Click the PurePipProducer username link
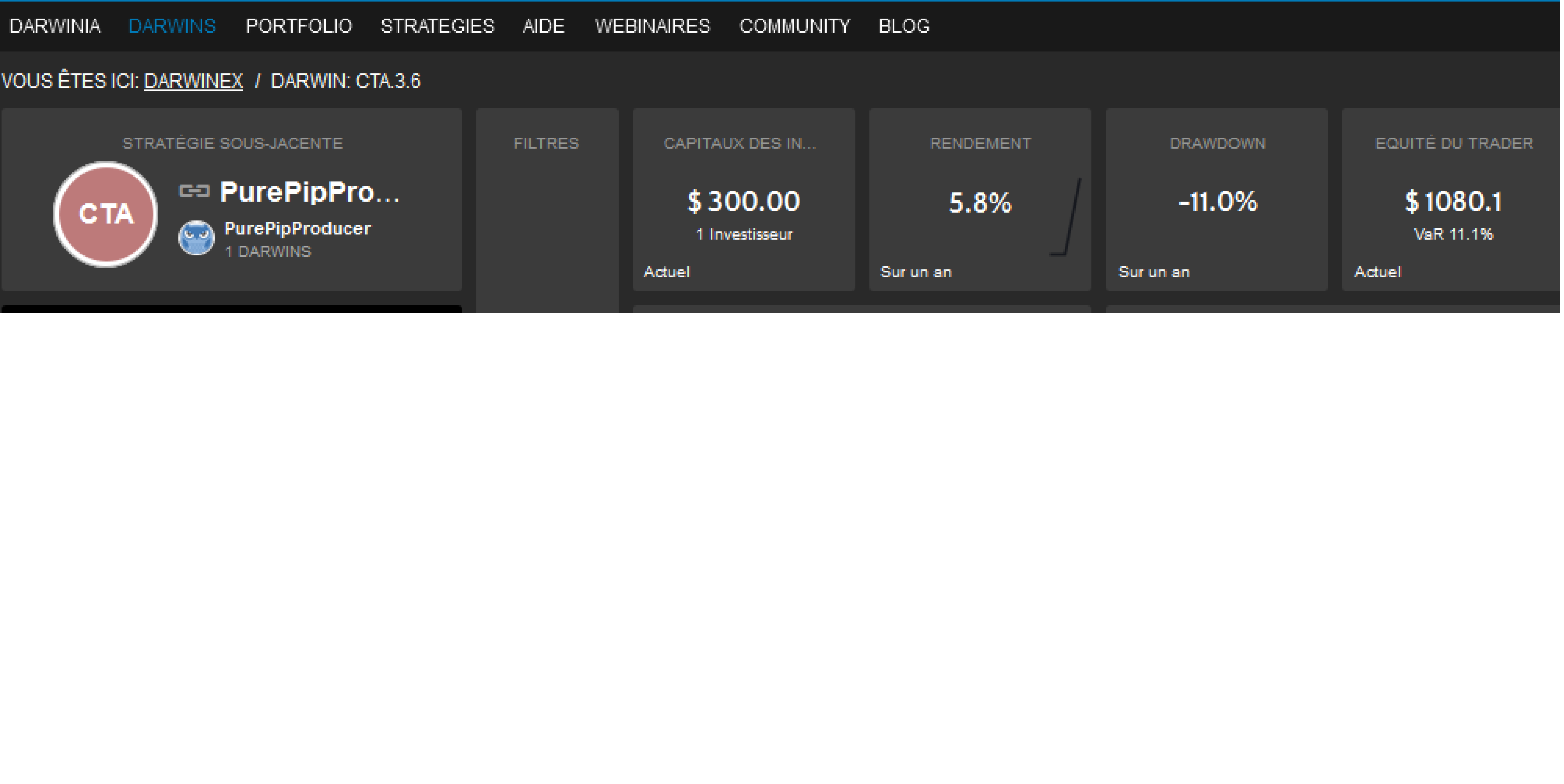 tap(297, 228)
